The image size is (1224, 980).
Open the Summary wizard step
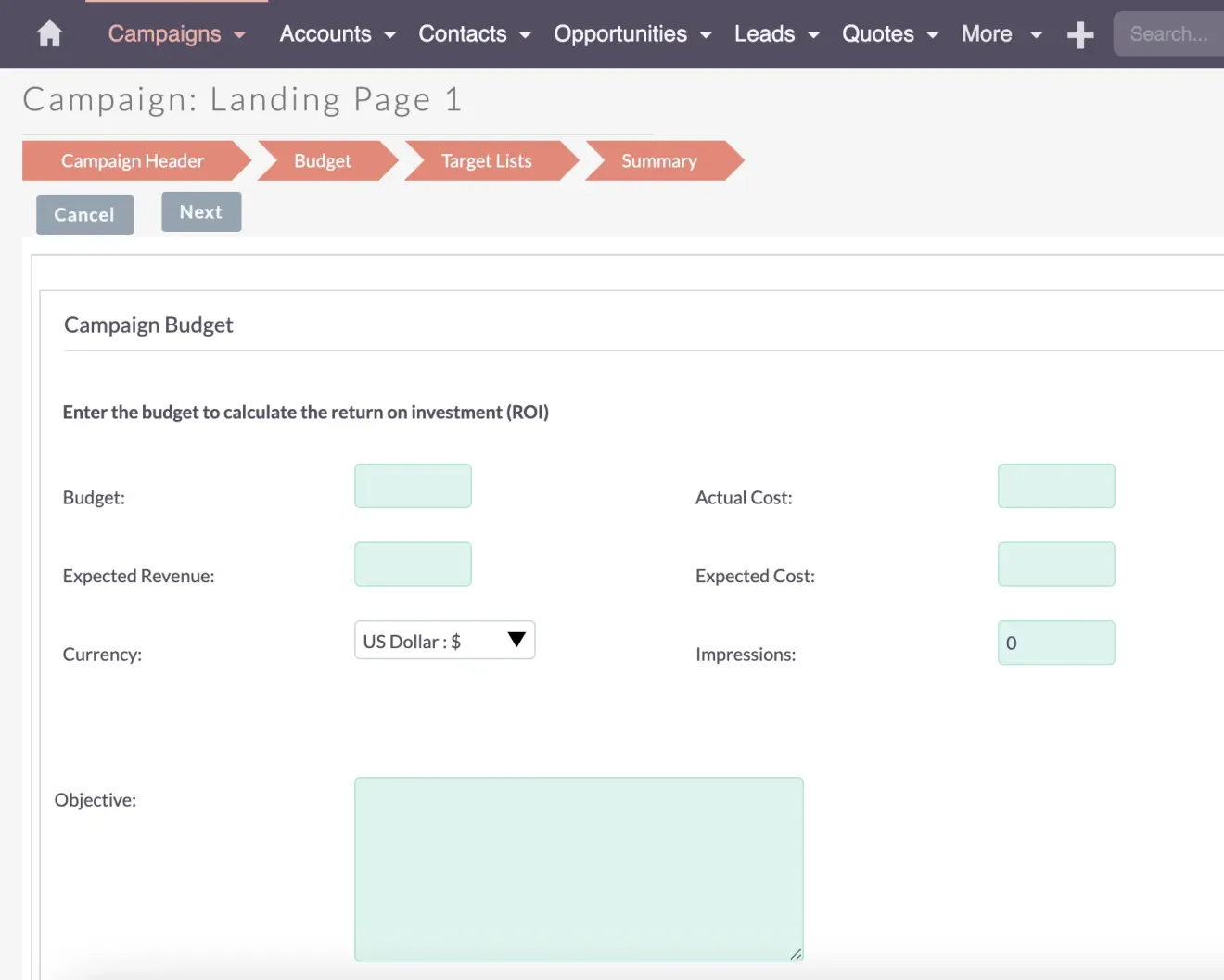pos(659,160)
